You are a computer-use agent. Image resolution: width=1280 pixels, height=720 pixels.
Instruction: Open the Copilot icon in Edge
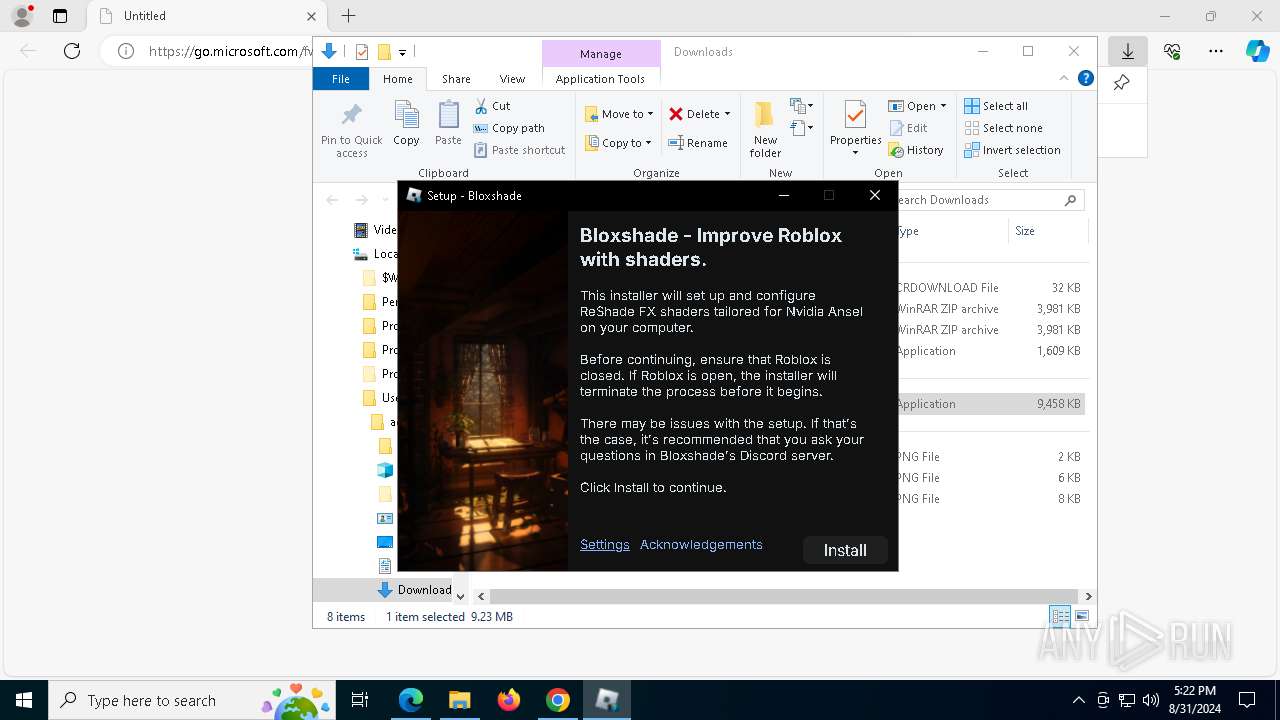tap(1257, 51)
